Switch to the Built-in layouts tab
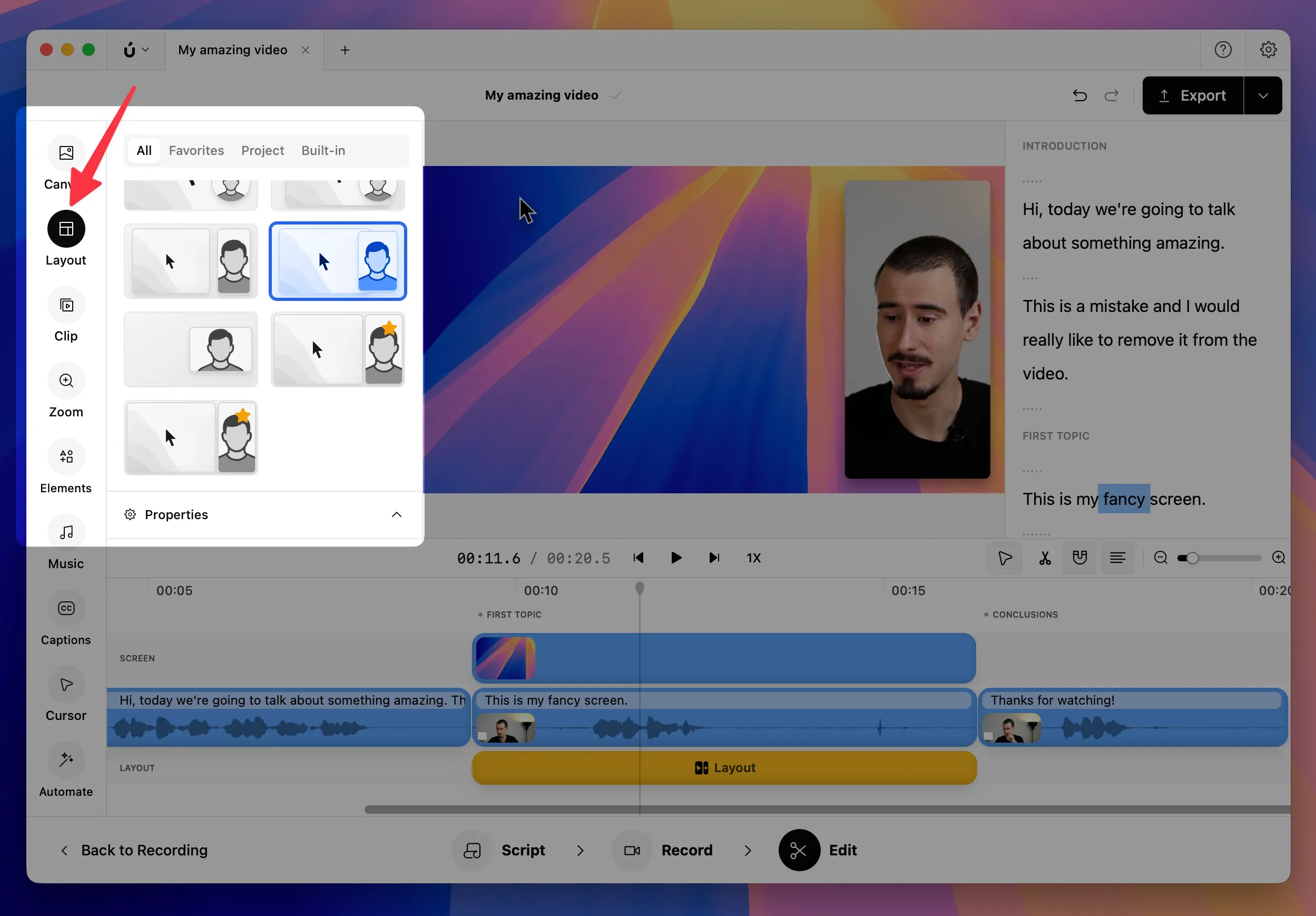1316x916 pixels. pos(323,151)
